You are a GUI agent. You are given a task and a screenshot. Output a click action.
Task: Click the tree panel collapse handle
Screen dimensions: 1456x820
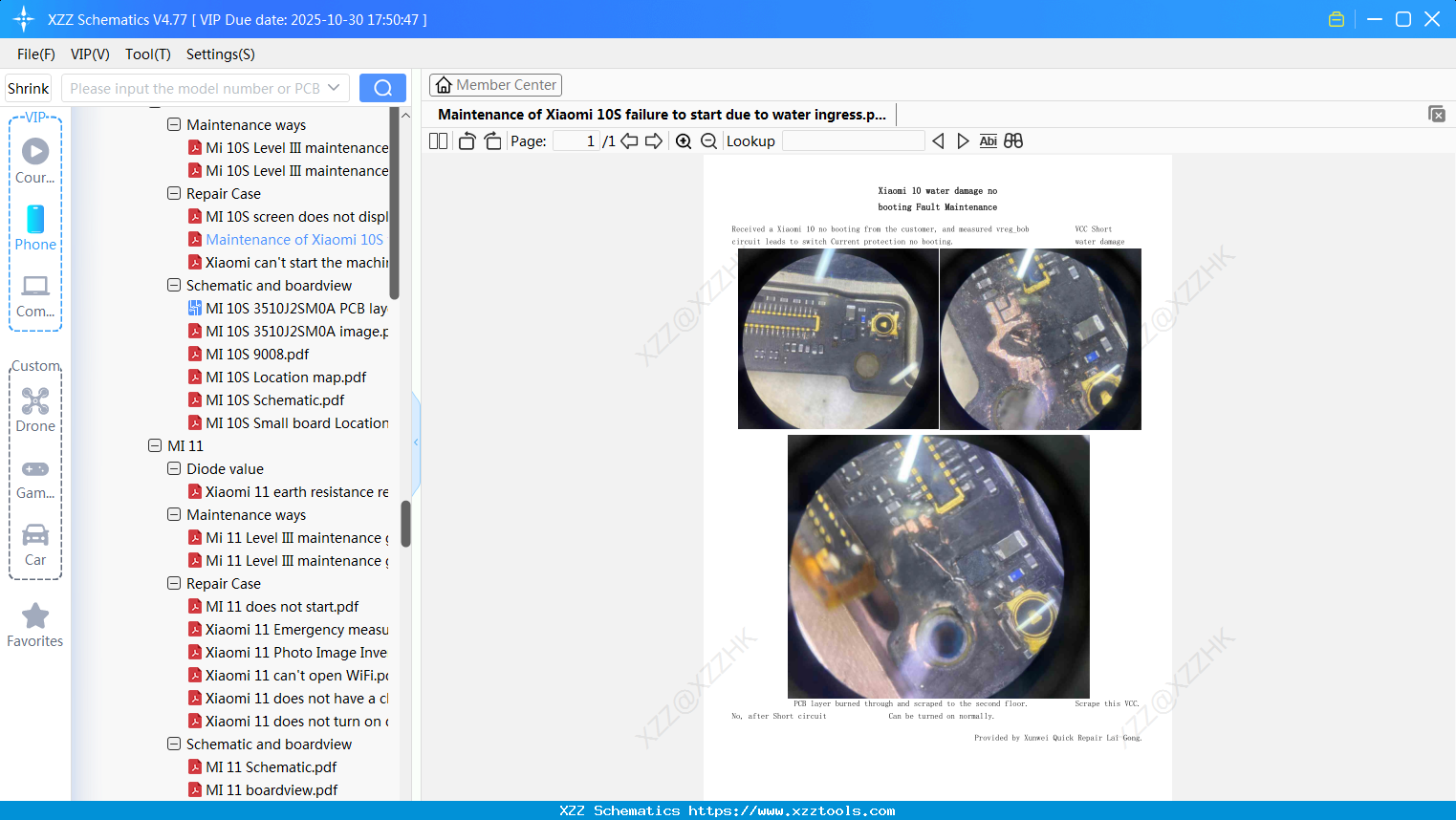(416, 442)
